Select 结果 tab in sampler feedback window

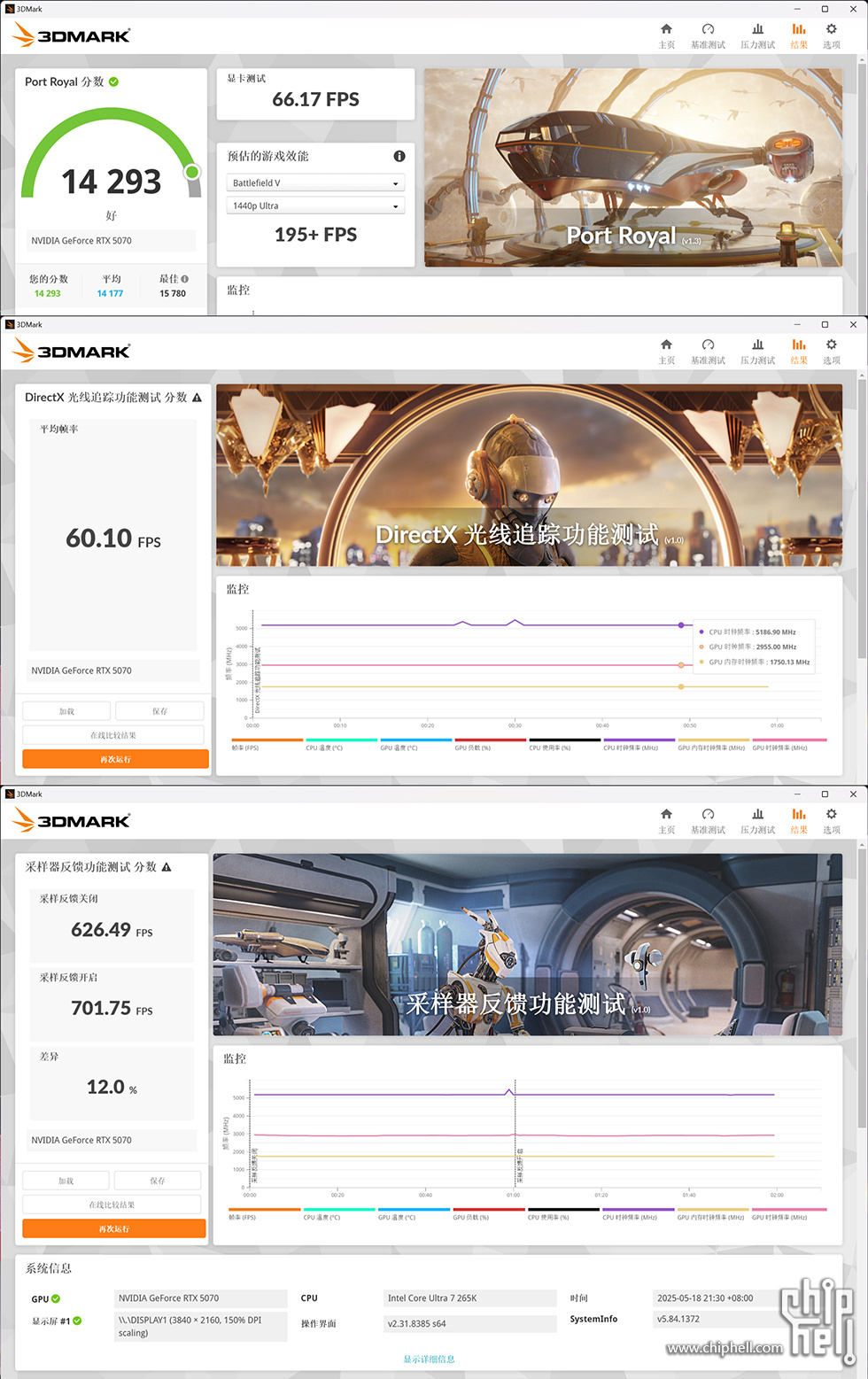tap(799, 820)
